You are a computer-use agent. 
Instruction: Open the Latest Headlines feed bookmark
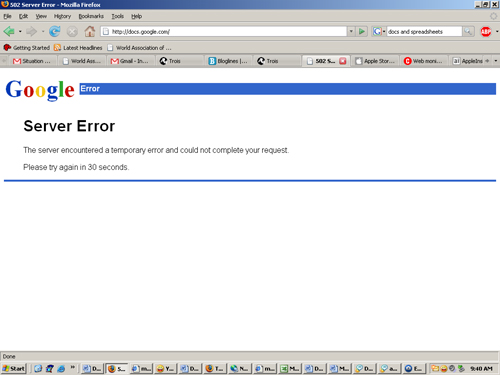tap(78, 48)
